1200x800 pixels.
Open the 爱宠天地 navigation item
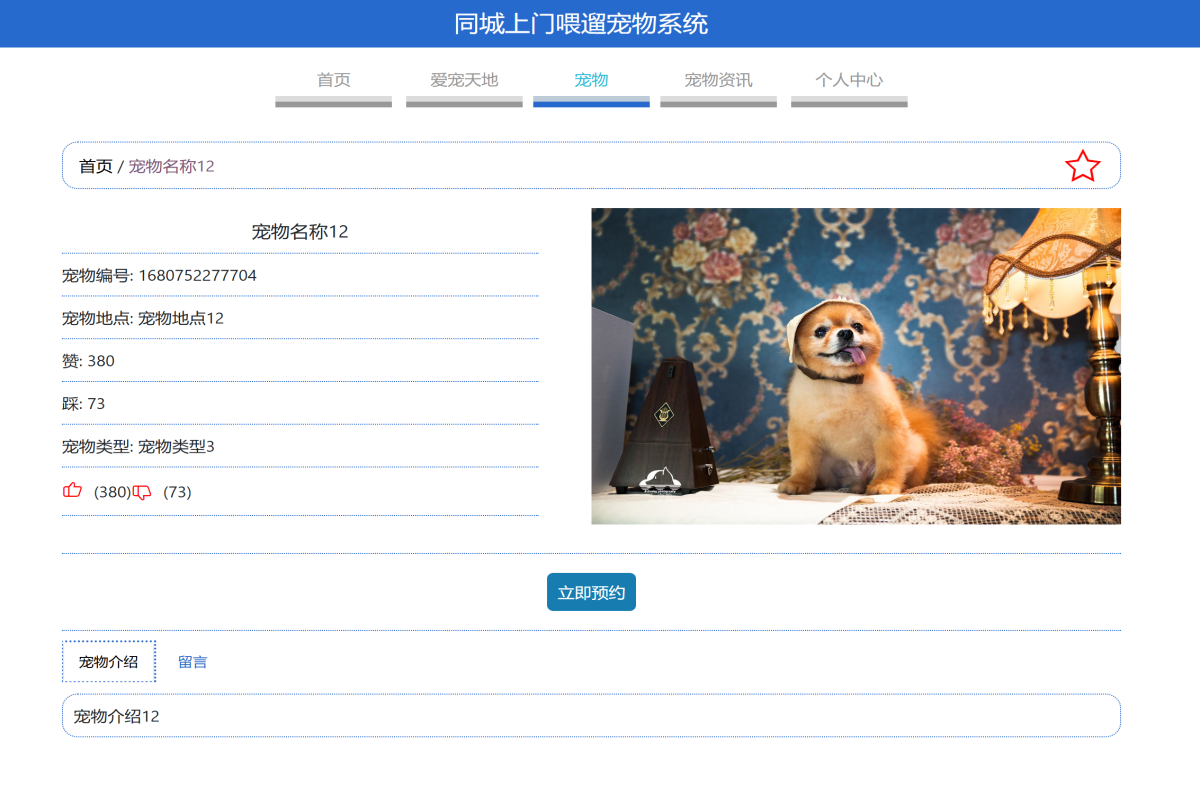pyautogui.click(x=463, y=80)
